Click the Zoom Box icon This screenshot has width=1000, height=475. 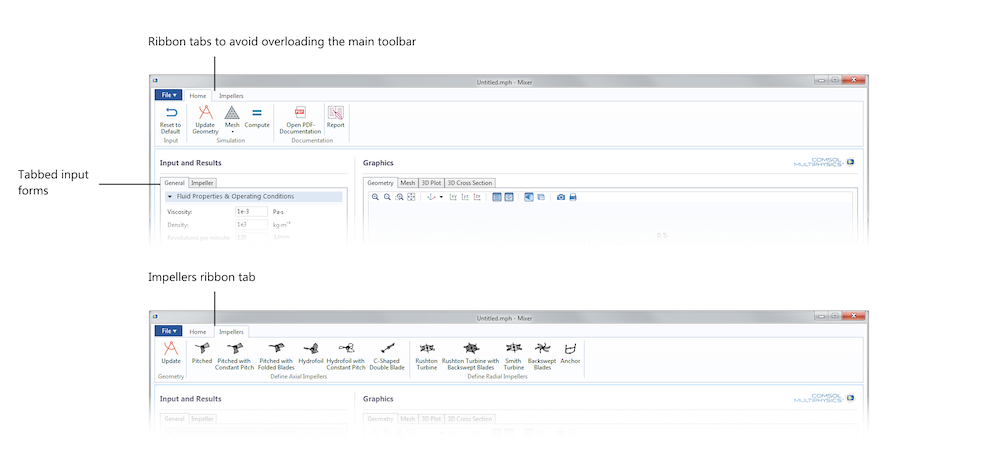[x=399, y=198]
